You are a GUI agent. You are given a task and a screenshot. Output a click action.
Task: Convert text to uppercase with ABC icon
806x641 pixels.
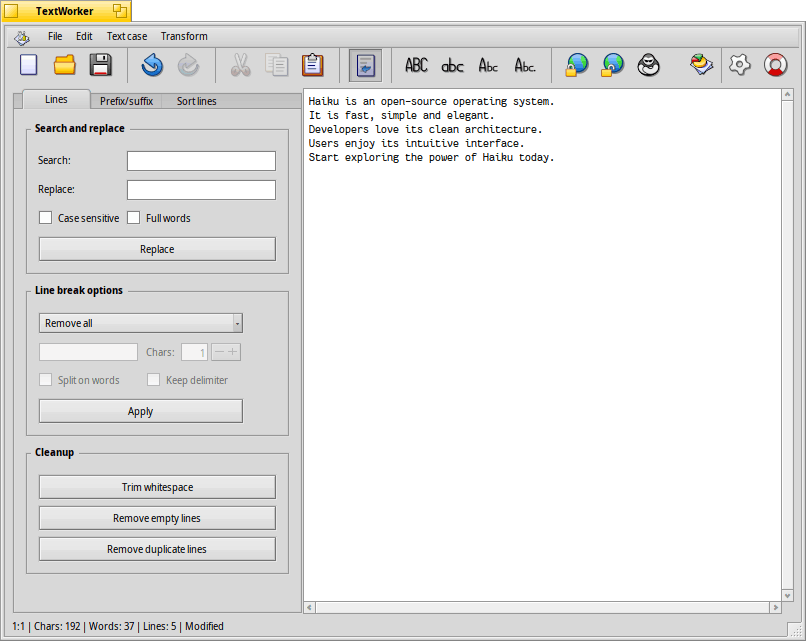pyautogui.click(x=416, y=65)
